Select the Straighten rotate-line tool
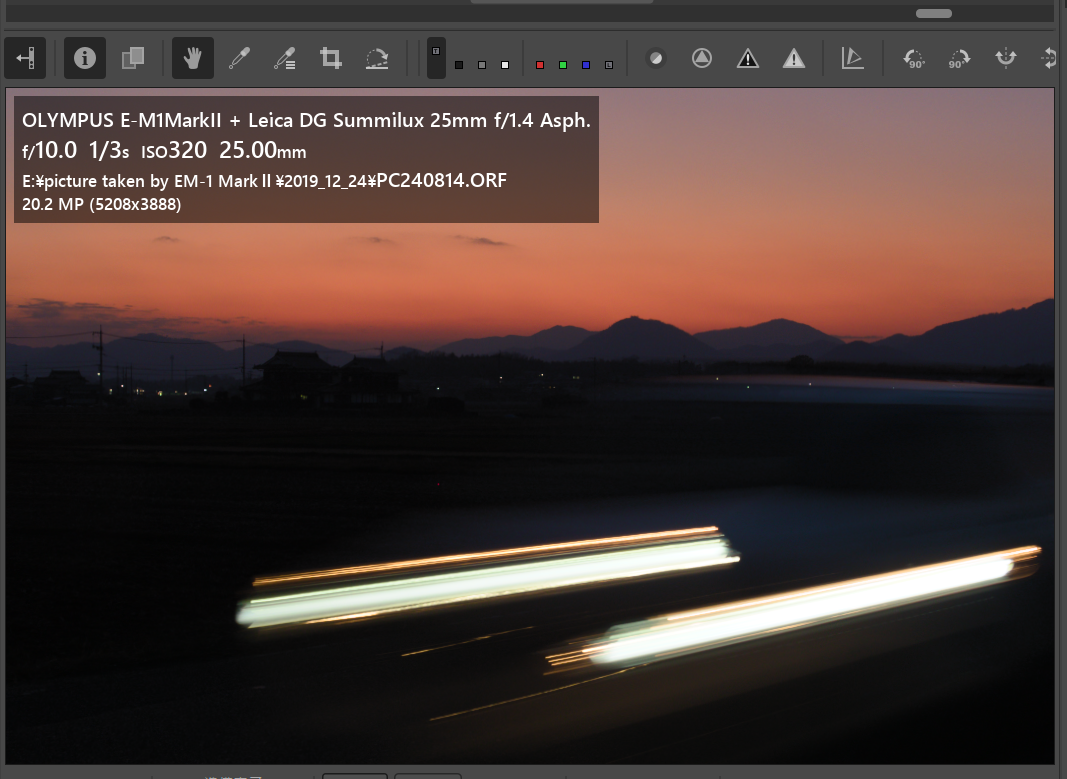The height and width of the screenshot is (779, 1067). 377,58
